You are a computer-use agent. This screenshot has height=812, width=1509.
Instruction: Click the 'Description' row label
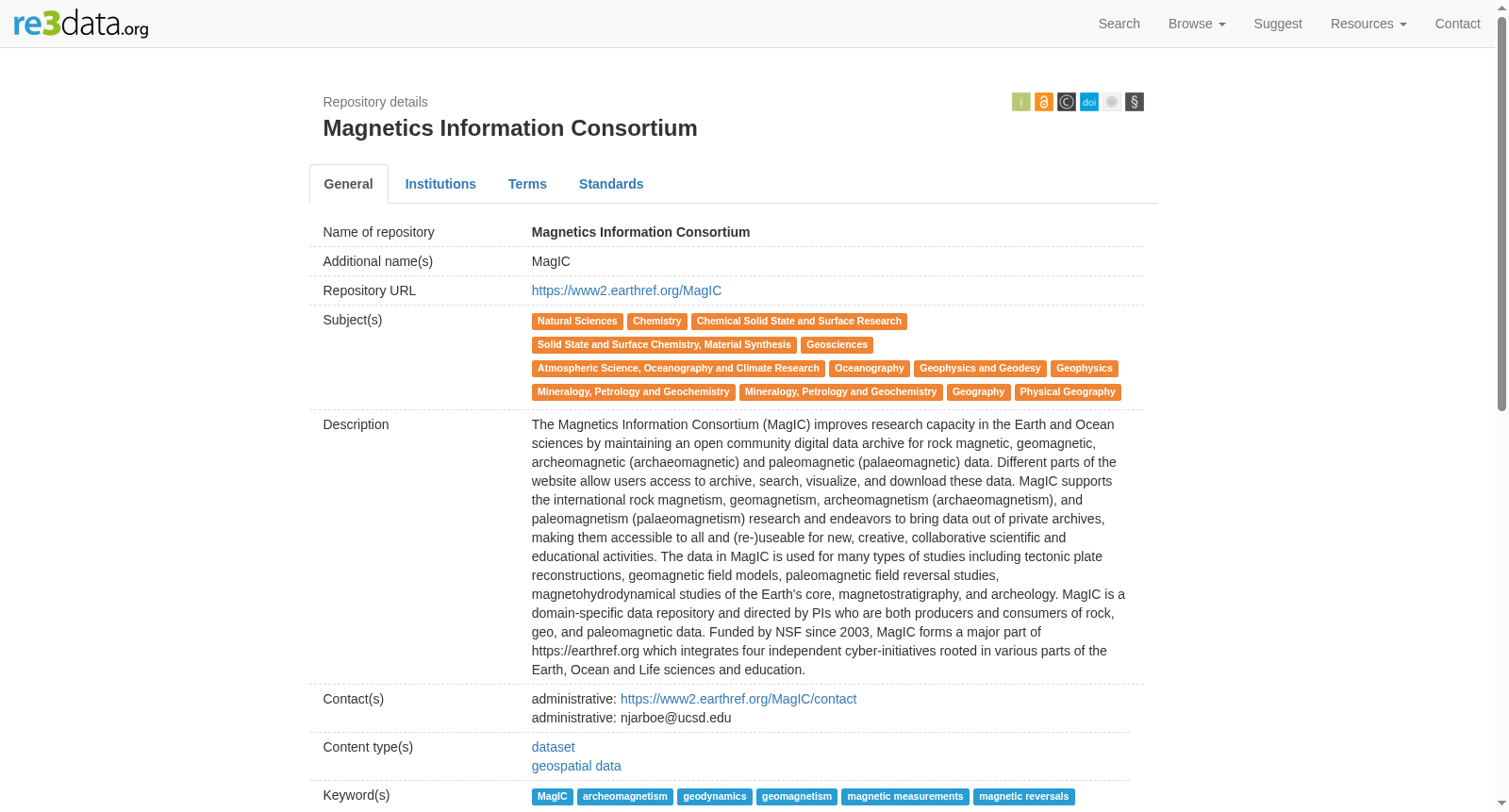(357, 424)
